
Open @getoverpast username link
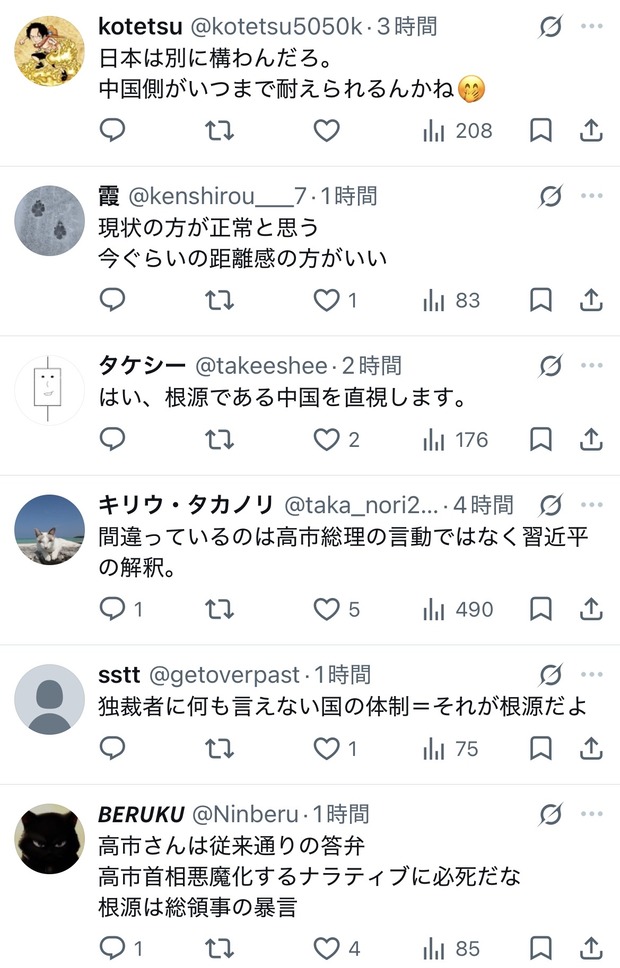[225, 675]
